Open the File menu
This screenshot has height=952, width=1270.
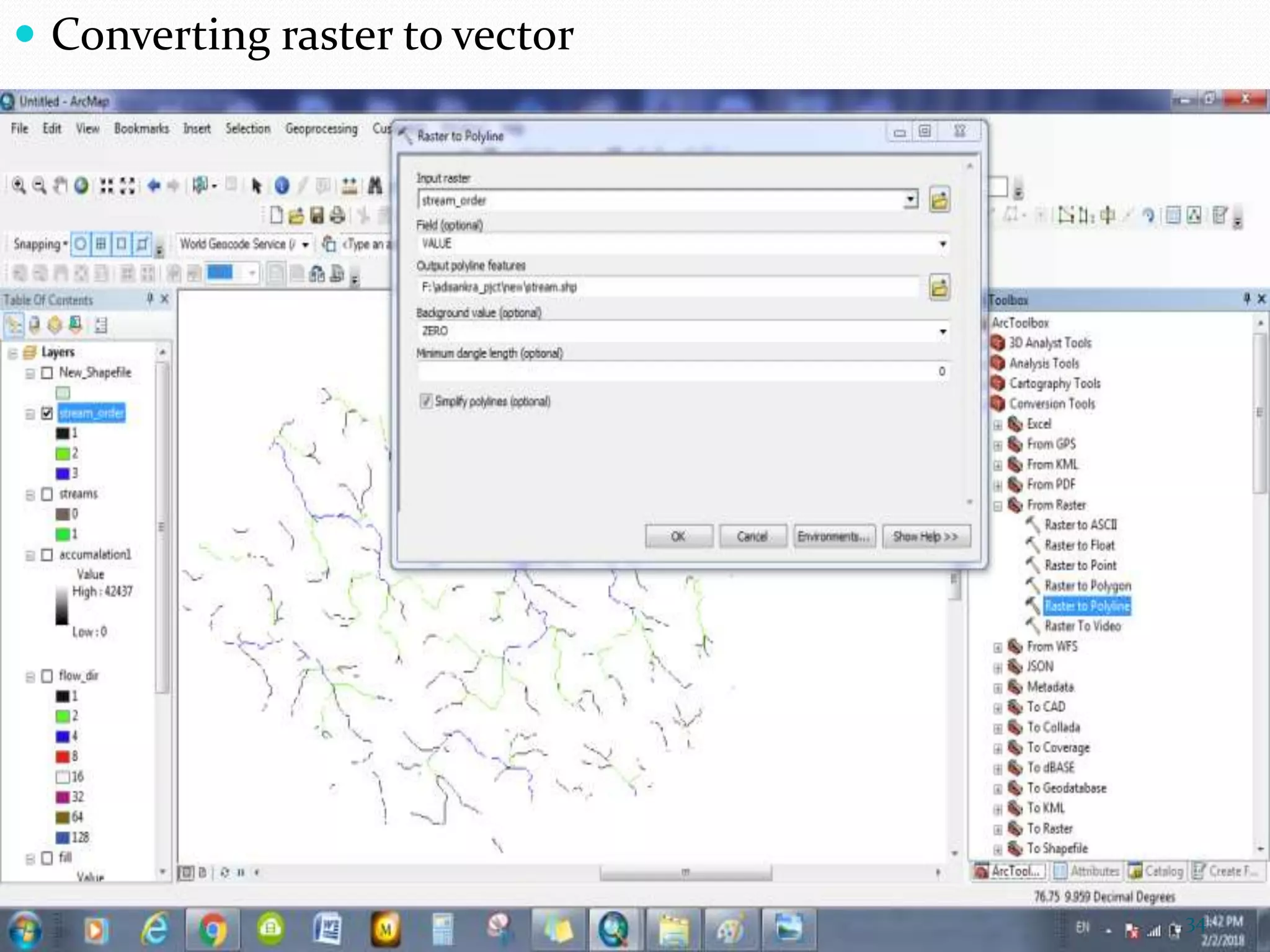pyautogui.click(x=20, y=129)
